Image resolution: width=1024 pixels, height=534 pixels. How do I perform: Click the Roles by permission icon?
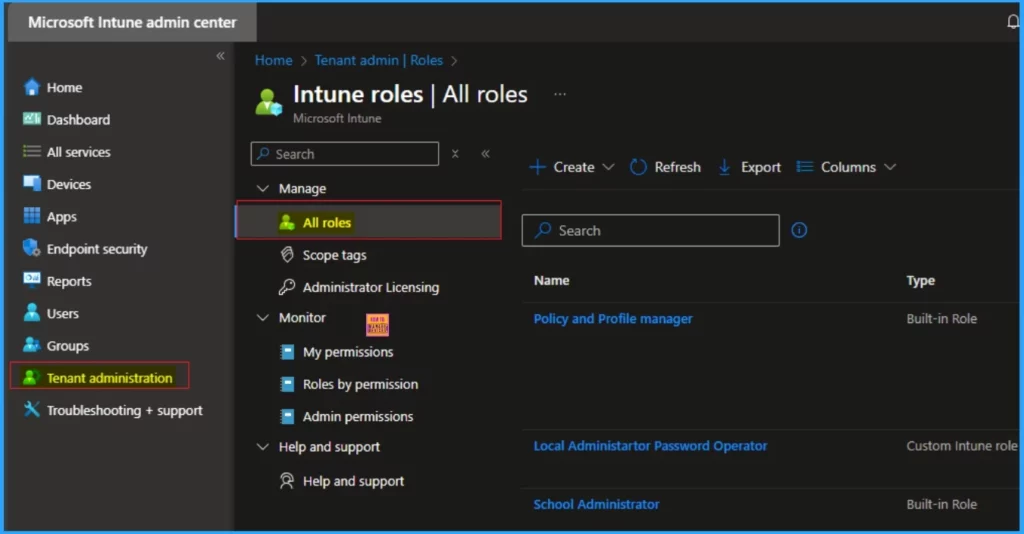coord(287,384)
